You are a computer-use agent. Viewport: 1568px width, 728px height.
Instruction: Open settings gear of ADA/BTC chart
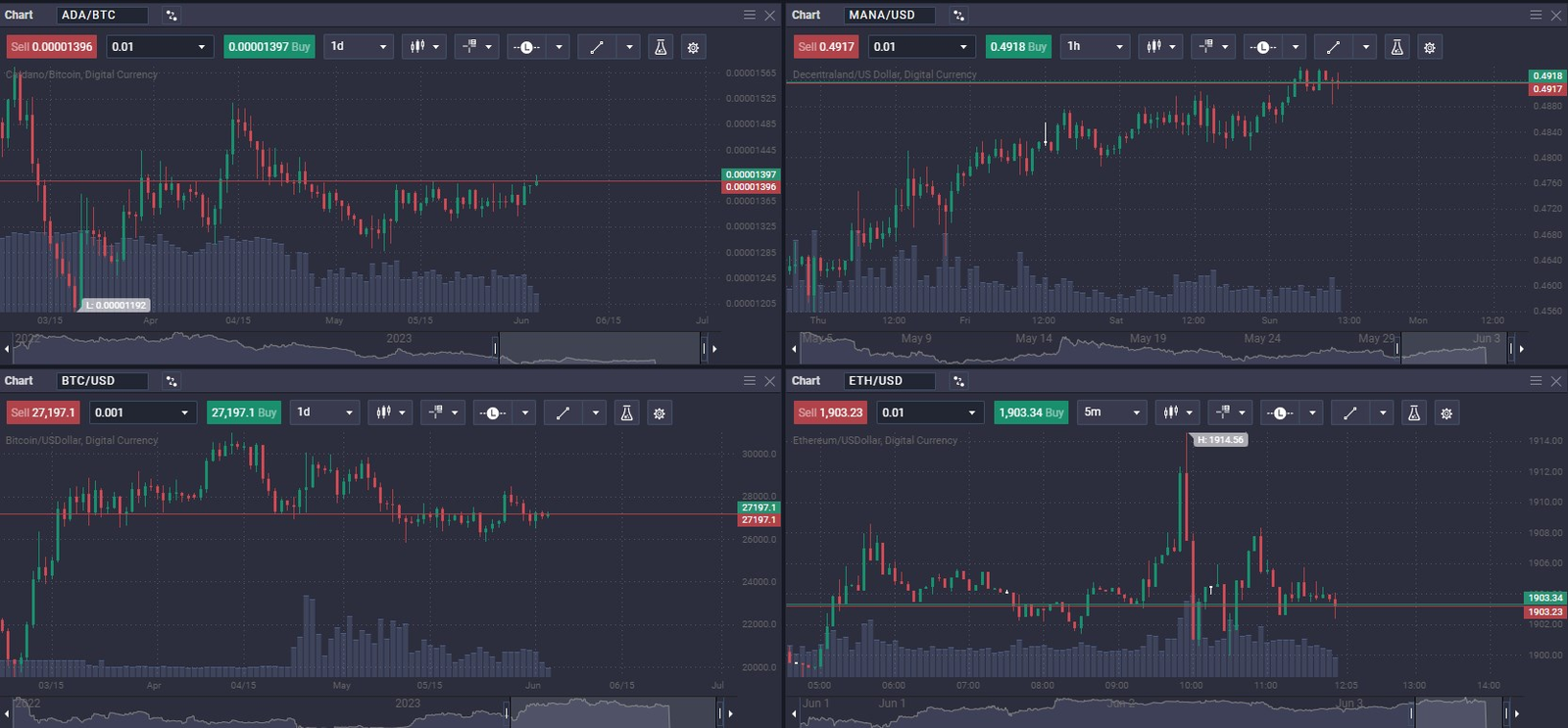(693, 47)
